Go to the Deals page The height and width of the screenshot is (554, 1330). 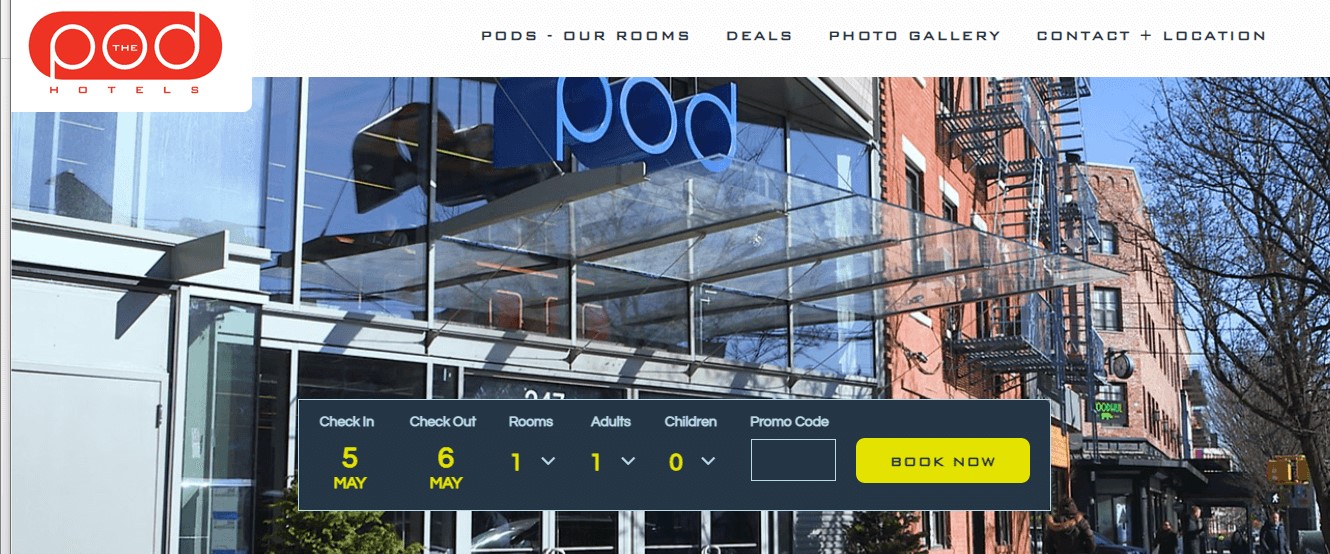pos(759,35)
